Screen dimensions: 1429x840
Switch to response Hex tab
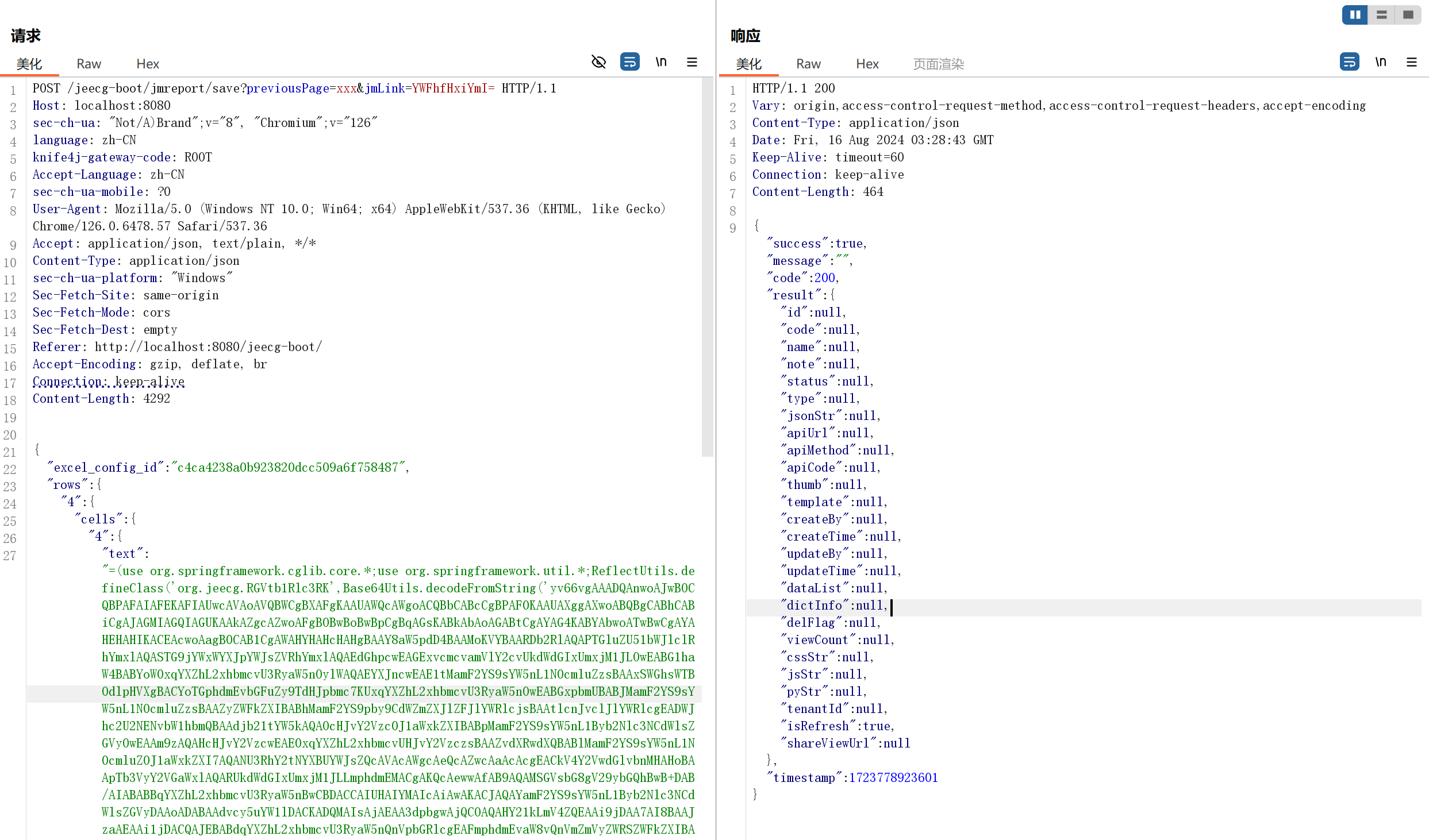pyautogui.click(x=867, y=64)
